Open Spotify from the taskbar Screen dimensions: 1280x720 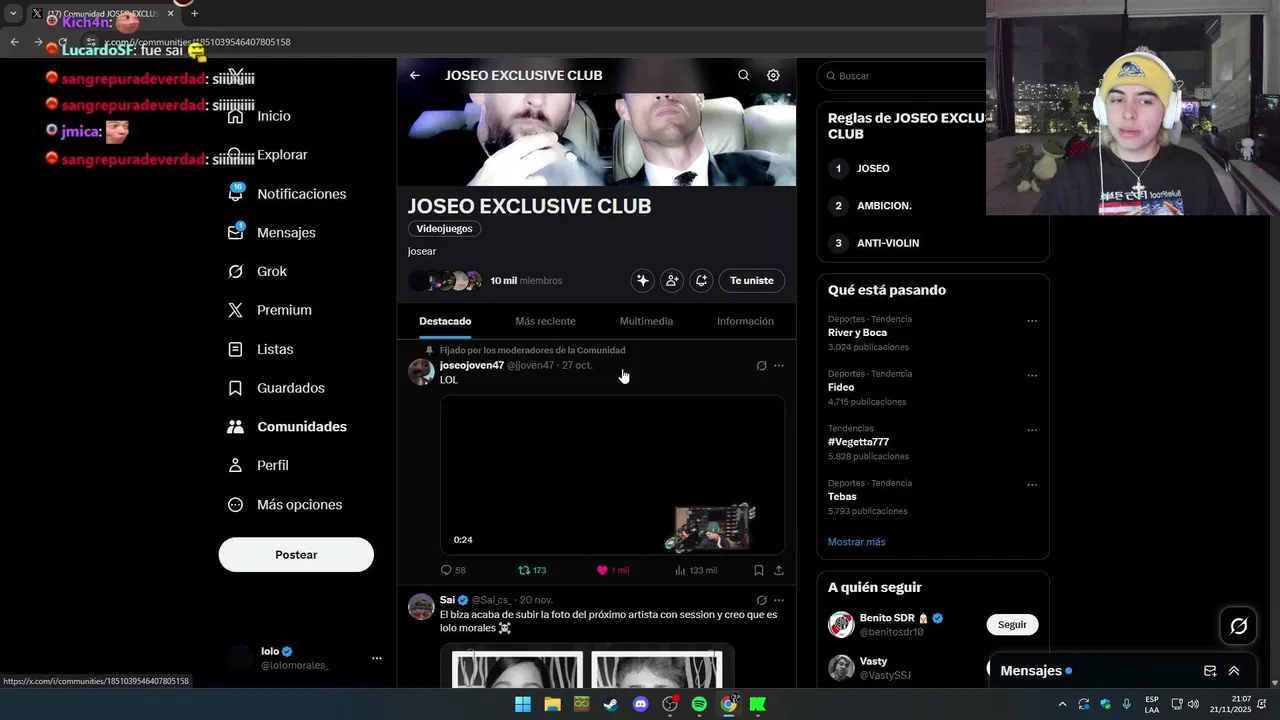point(699,704)
